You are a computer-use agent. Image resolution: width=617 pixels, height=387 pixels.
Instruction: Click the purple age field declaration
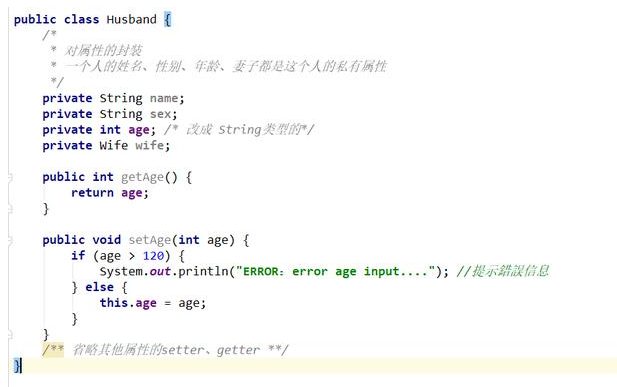point(139,130)
